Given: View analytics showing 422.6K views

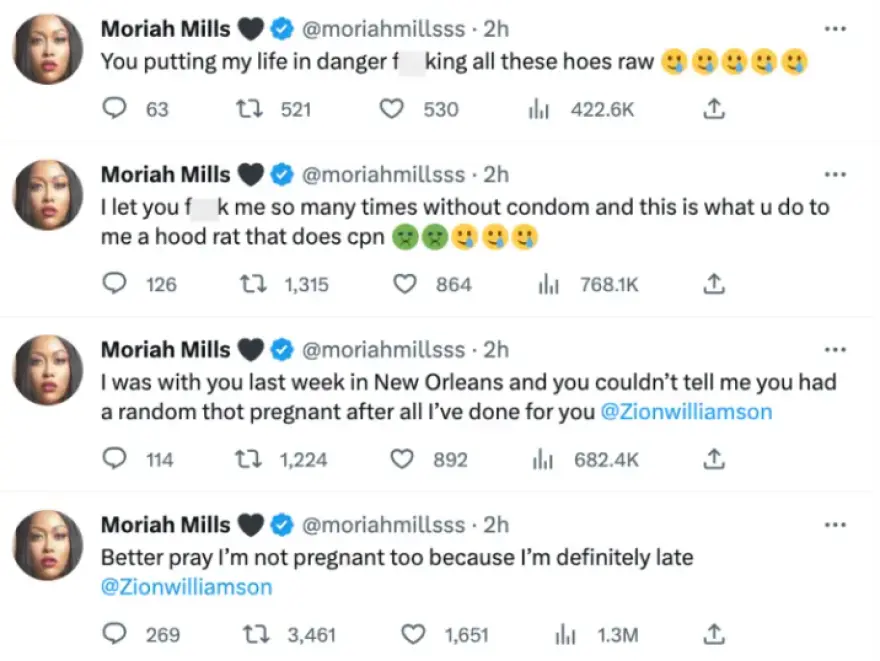Looking at the screenshot, I should tap(540, 109).
